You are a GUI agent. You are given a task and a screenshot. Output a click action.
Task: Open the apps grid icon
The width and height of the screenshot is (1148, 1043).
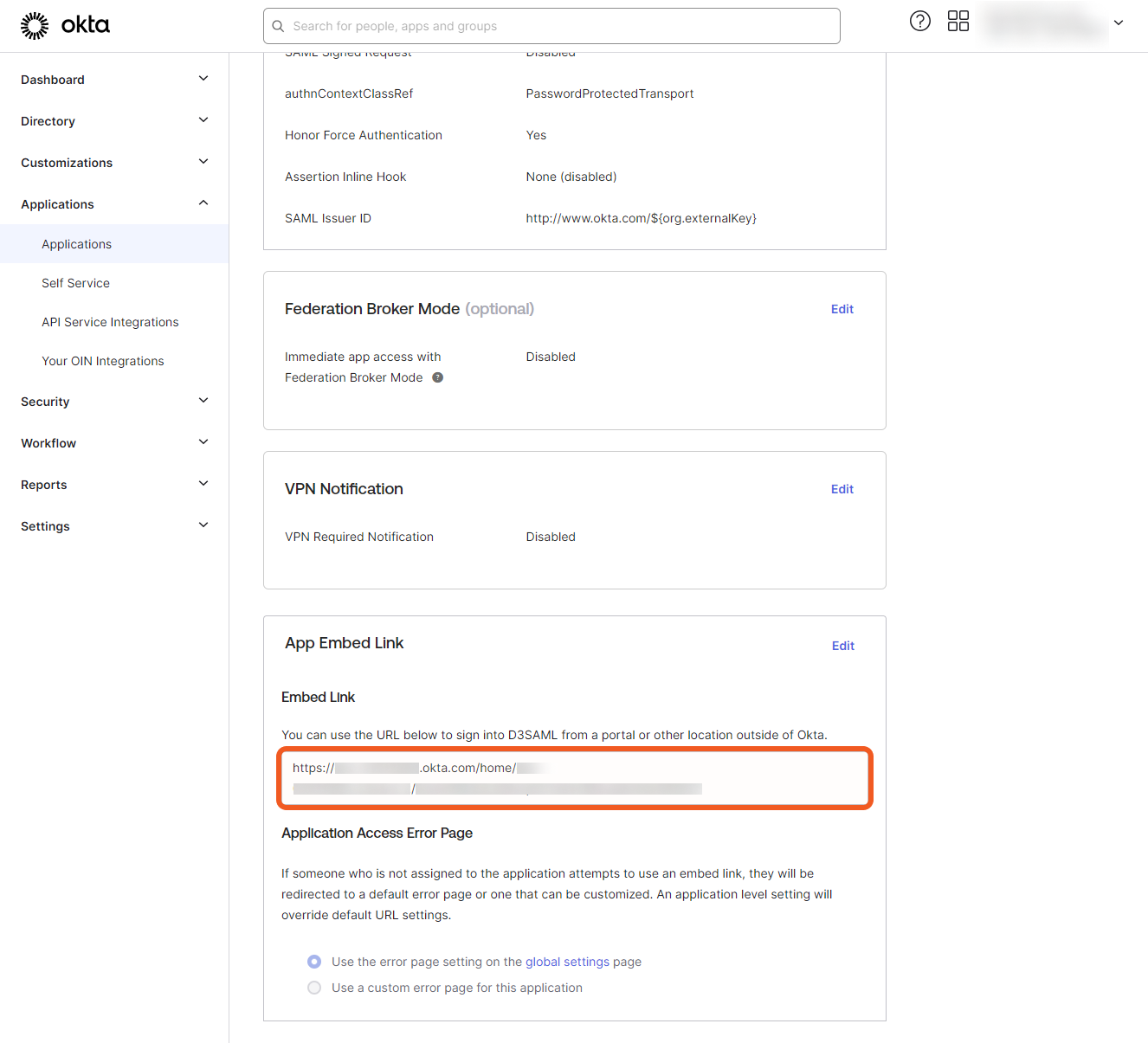[958, 22]
